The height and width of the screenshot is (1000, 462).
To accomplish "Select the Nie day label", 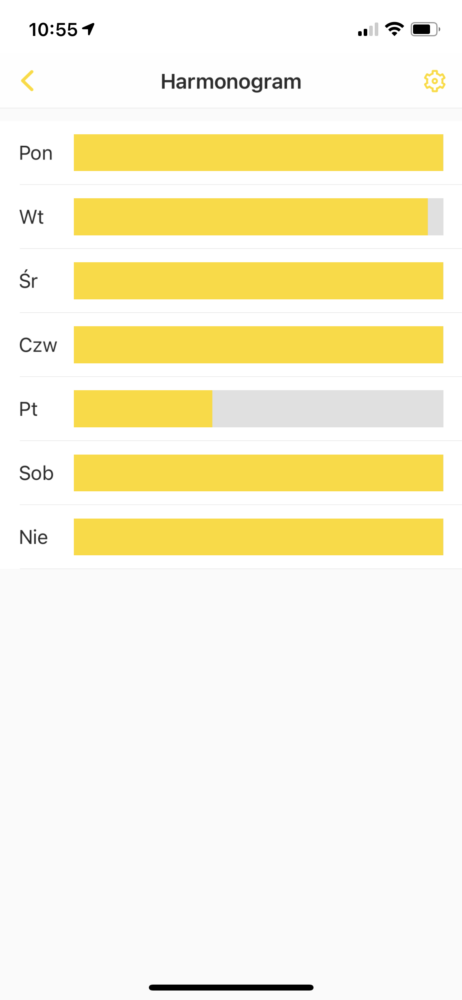I will pos(33,538).
